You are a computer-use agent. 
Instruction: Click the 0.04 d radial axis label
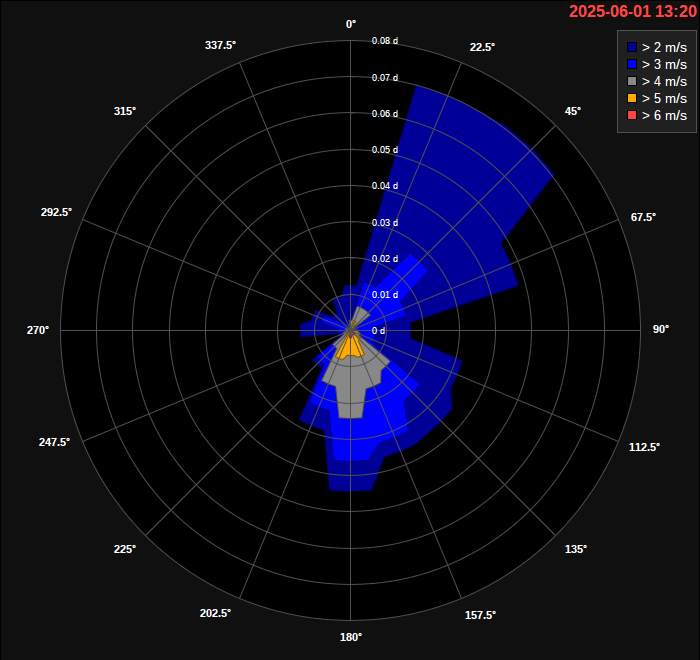tap(385, 186)
